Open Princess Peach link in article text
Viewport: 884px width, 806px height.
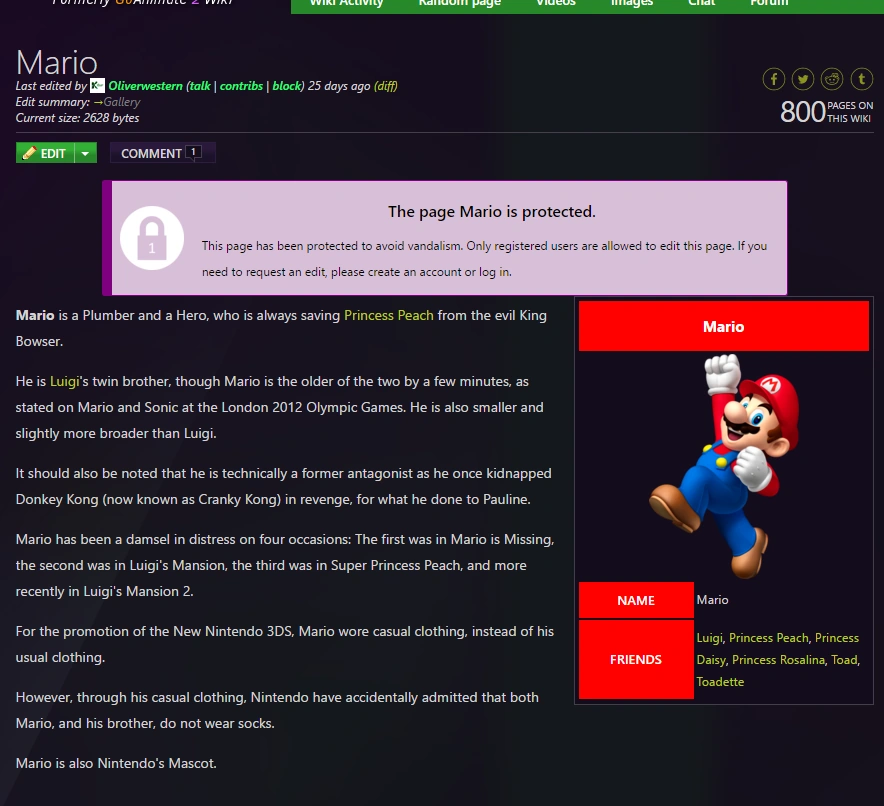coord(388,315)
